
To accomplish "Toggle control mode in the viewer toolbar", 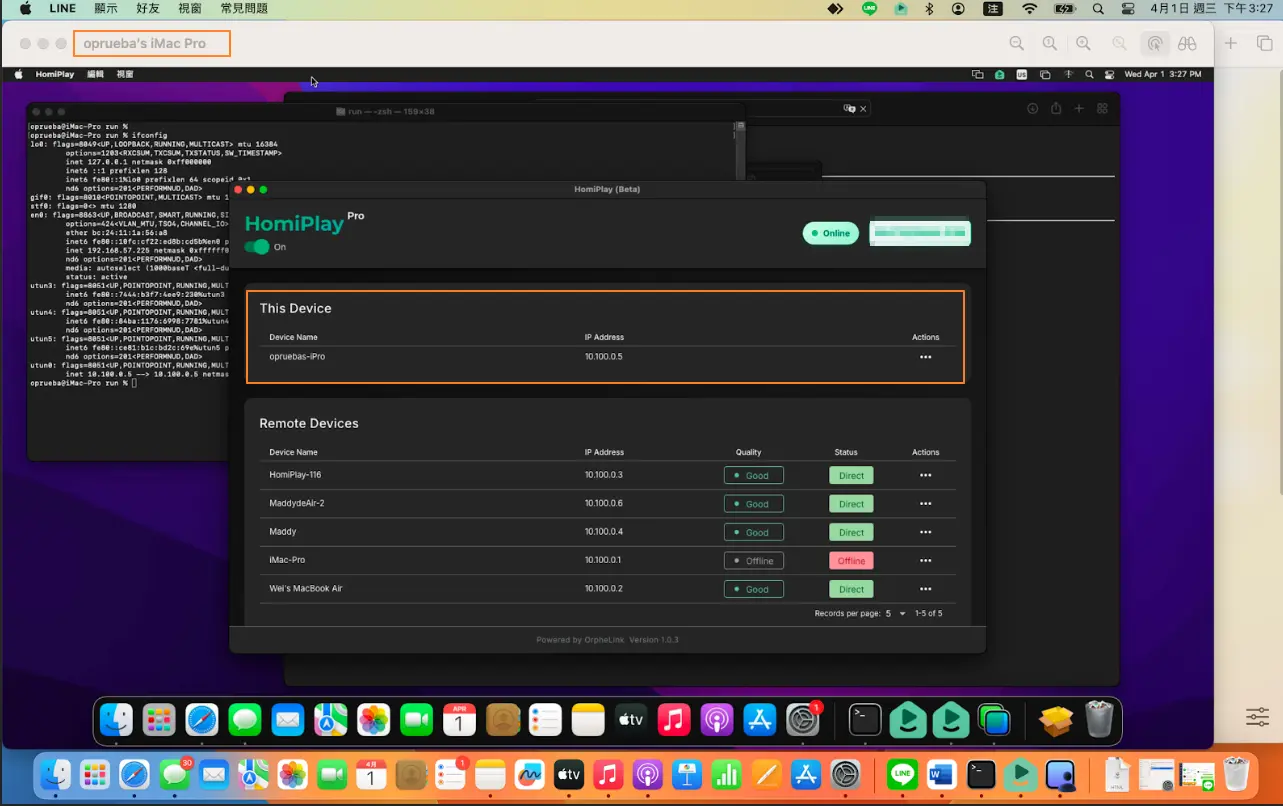I will click(x=1154, y=44).
